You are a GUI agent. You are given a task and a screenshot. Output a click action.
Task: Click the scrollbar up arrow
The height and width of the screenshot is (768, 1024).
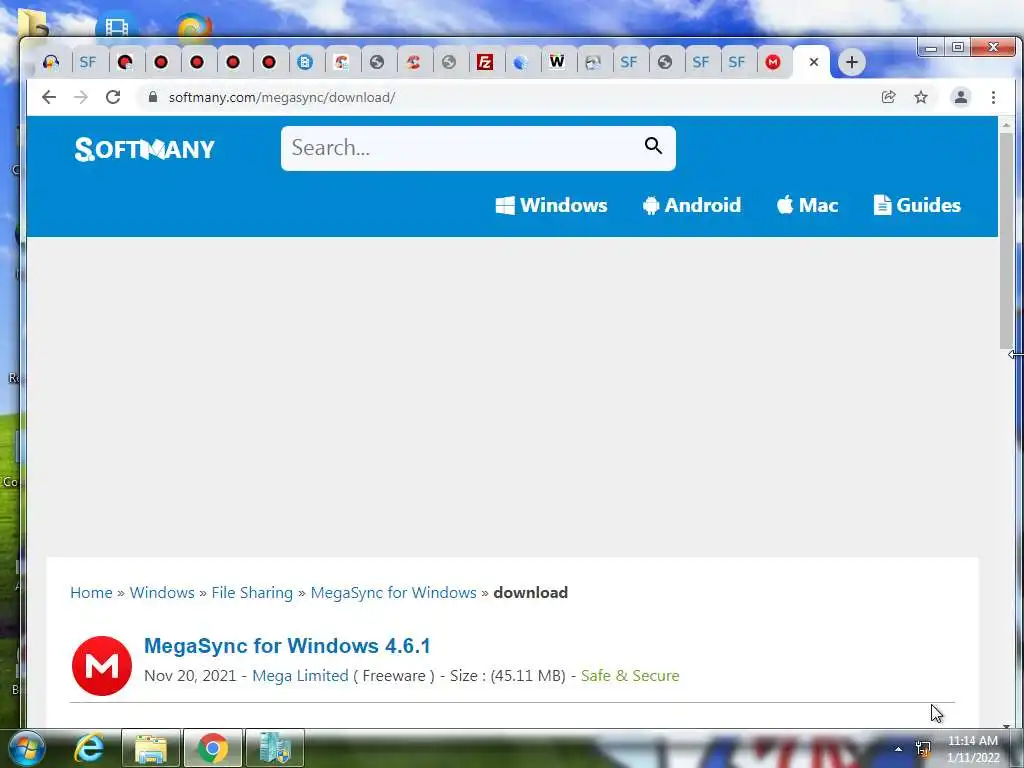click(1006, 124)
